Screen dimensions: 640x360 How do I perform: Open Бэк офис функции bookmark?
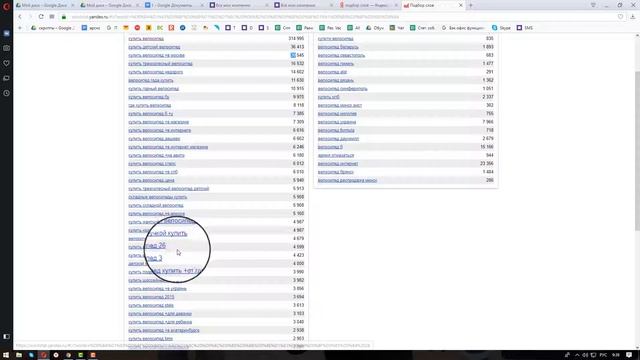pyautogui.click(x=463, y=28)
